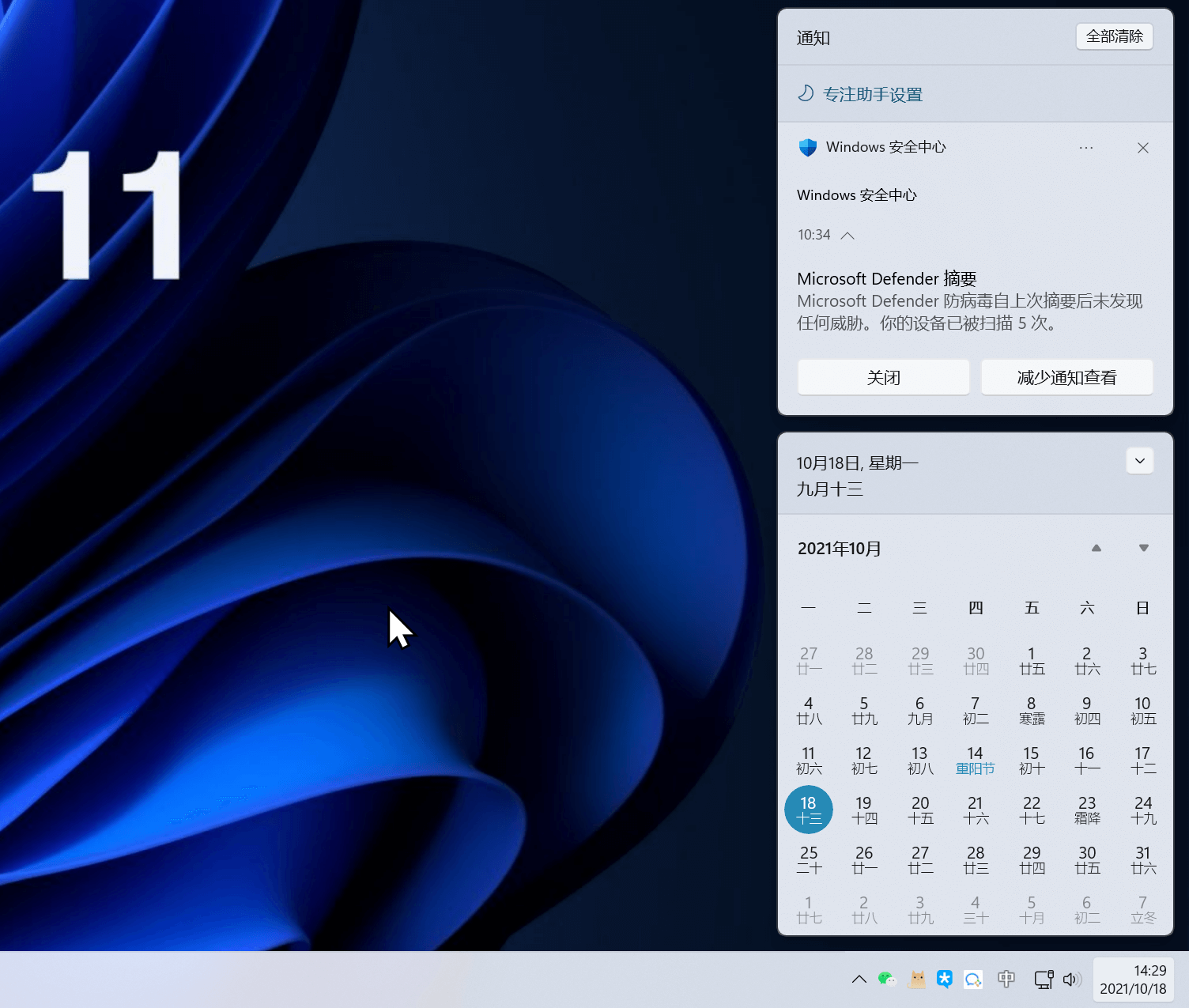The width and height of the screenshot is (1189, 1008).
Task: Click the network icon in the taskbar
Action: point(1044,980)
